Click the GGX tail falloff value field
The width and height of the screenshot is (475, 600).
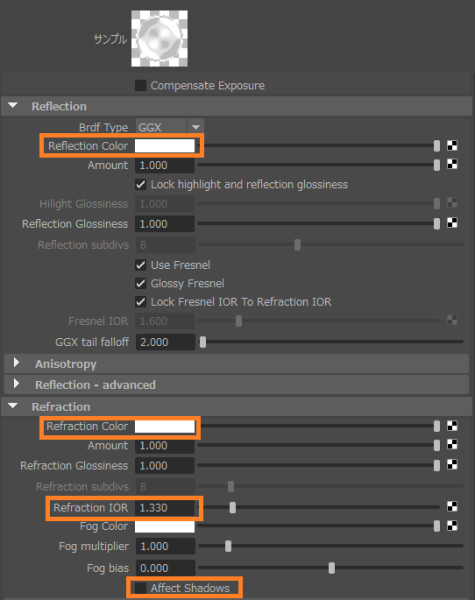(x=165, y=342)
